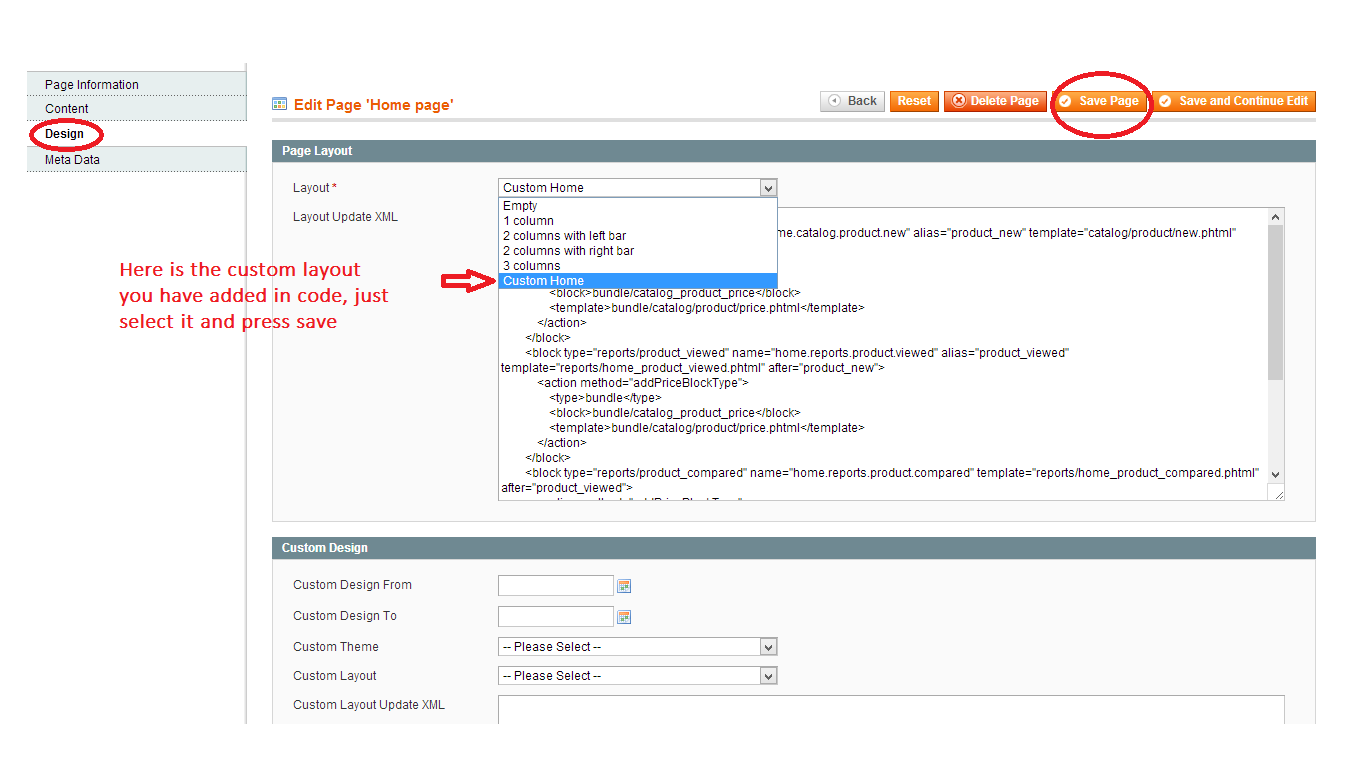1360x768 pixels.
Task: Expand the Custom Theme dropdown
Action: 637,647
